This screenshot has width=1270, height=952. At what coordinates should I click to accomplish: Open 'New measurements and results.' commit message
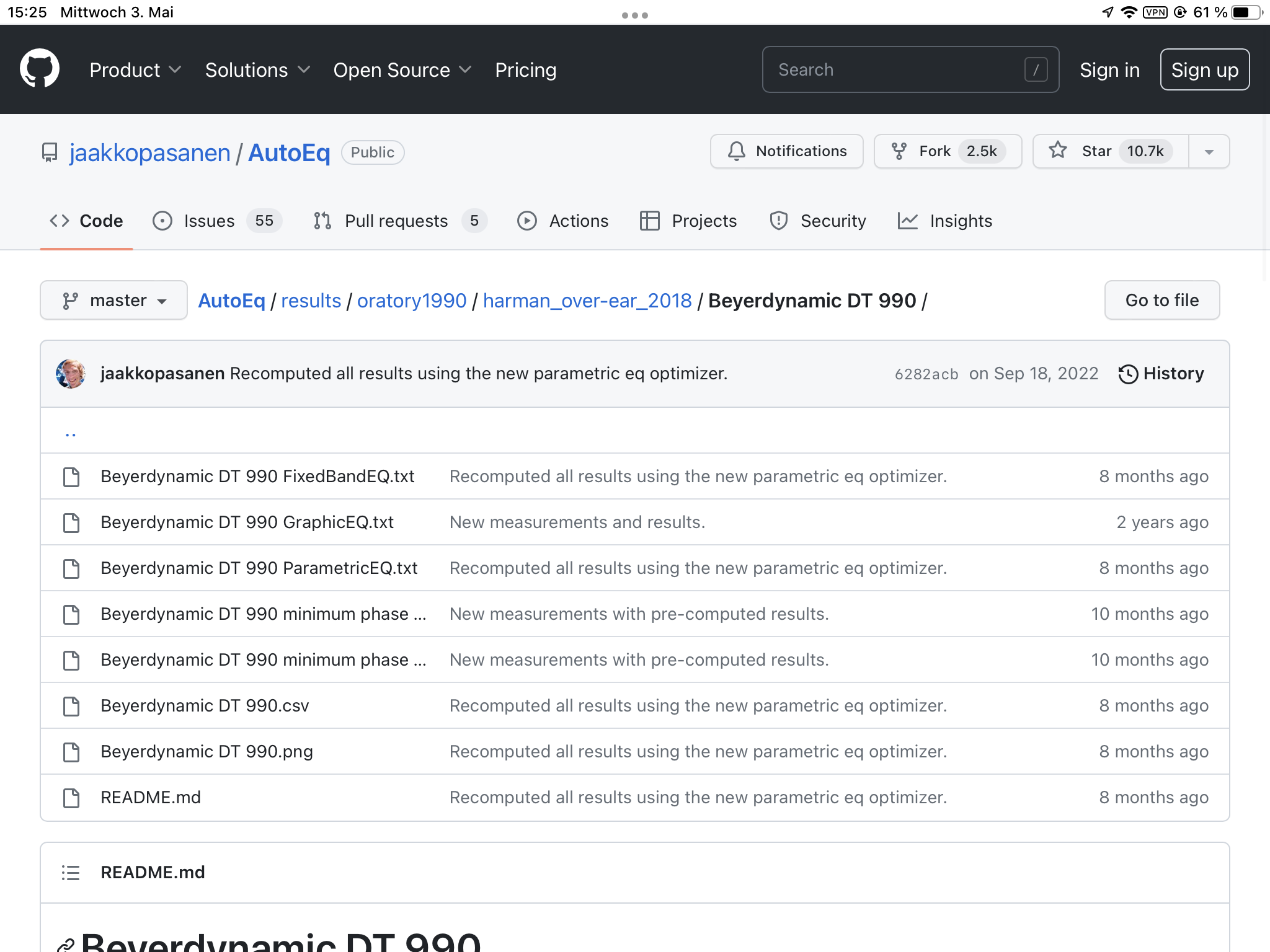tap(577, 522)
